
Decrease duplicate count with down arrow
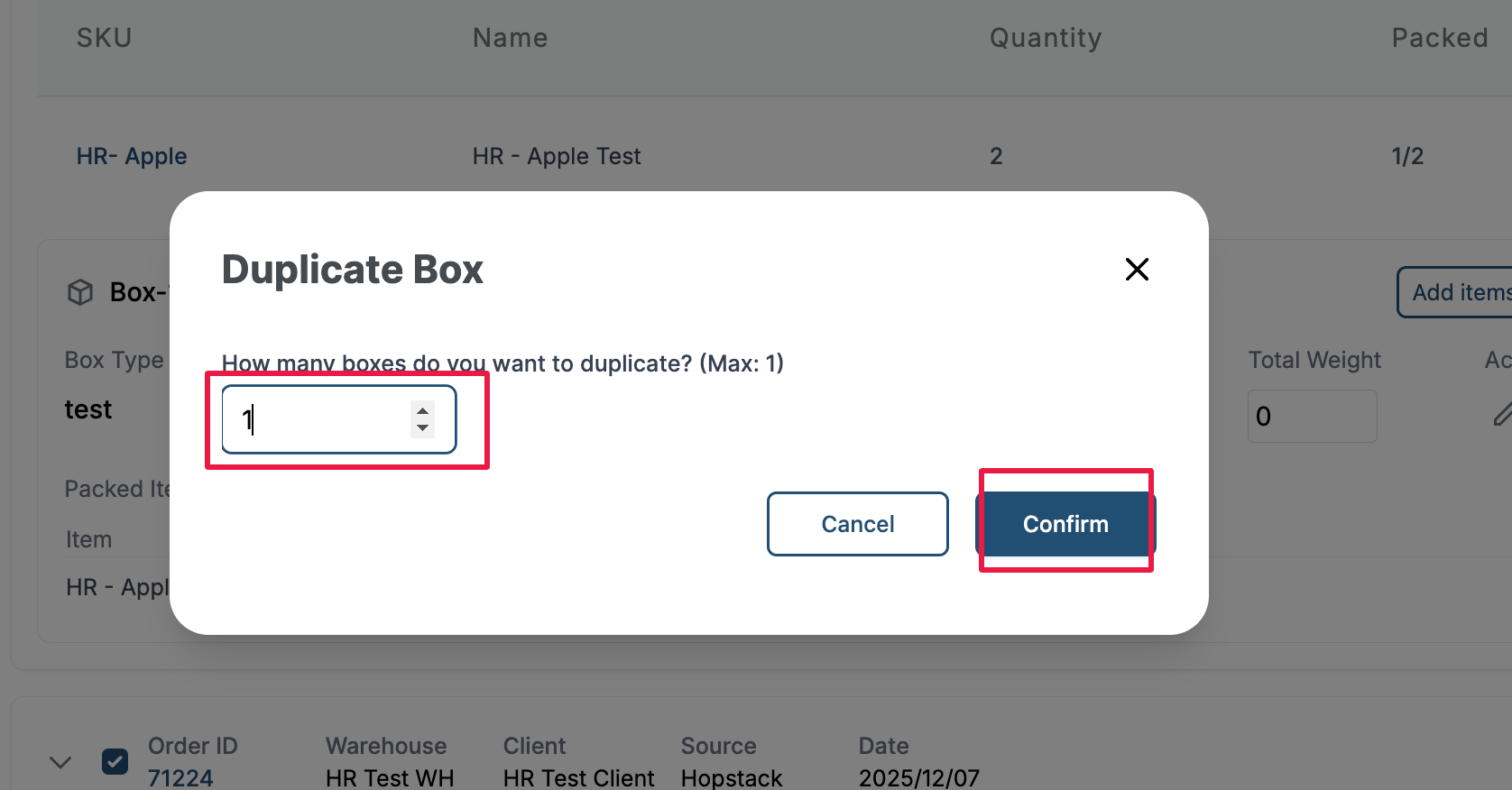point(422,428)
